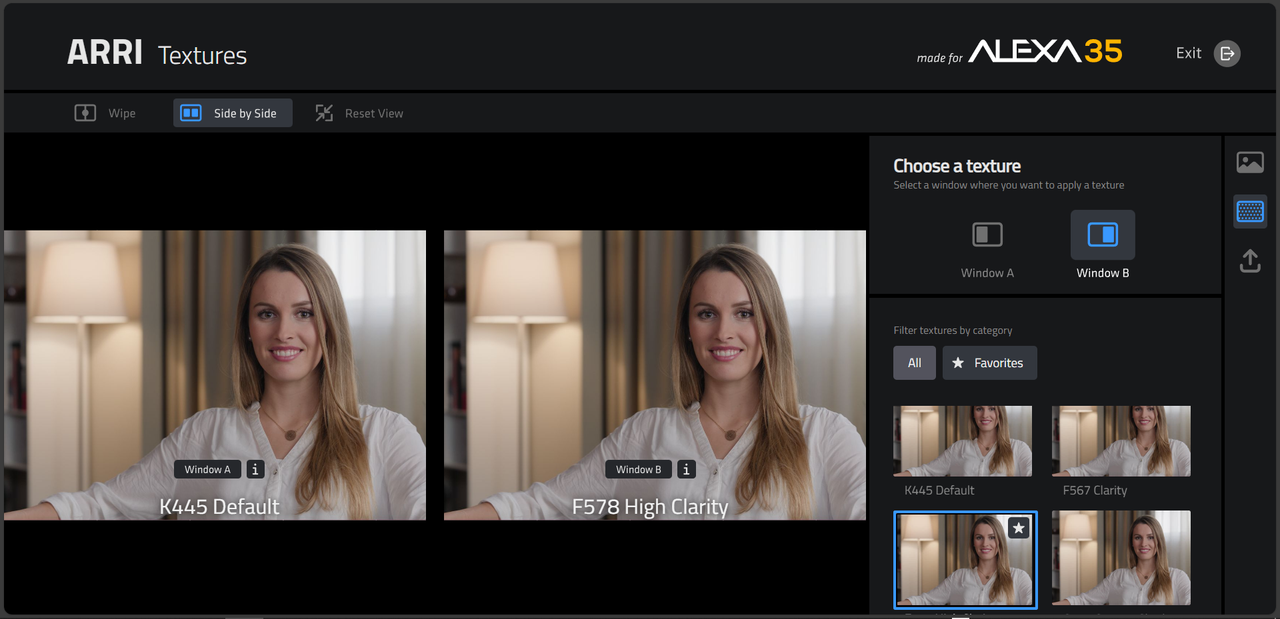The image size is (1280, 619).
Task: Open the image selection sidebar panel
Action: click(1250, 162)
